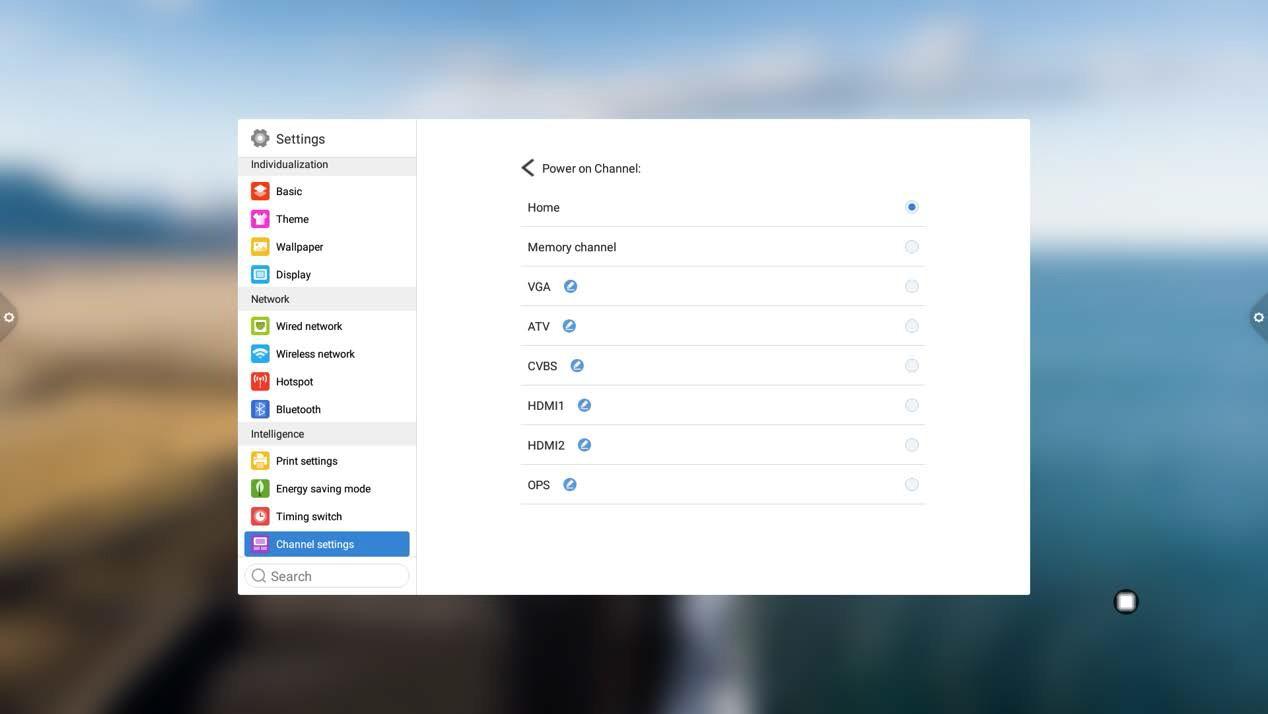Expand the left edge side toolbar handle
The image size is (1268, 714).
click(8, 317)
